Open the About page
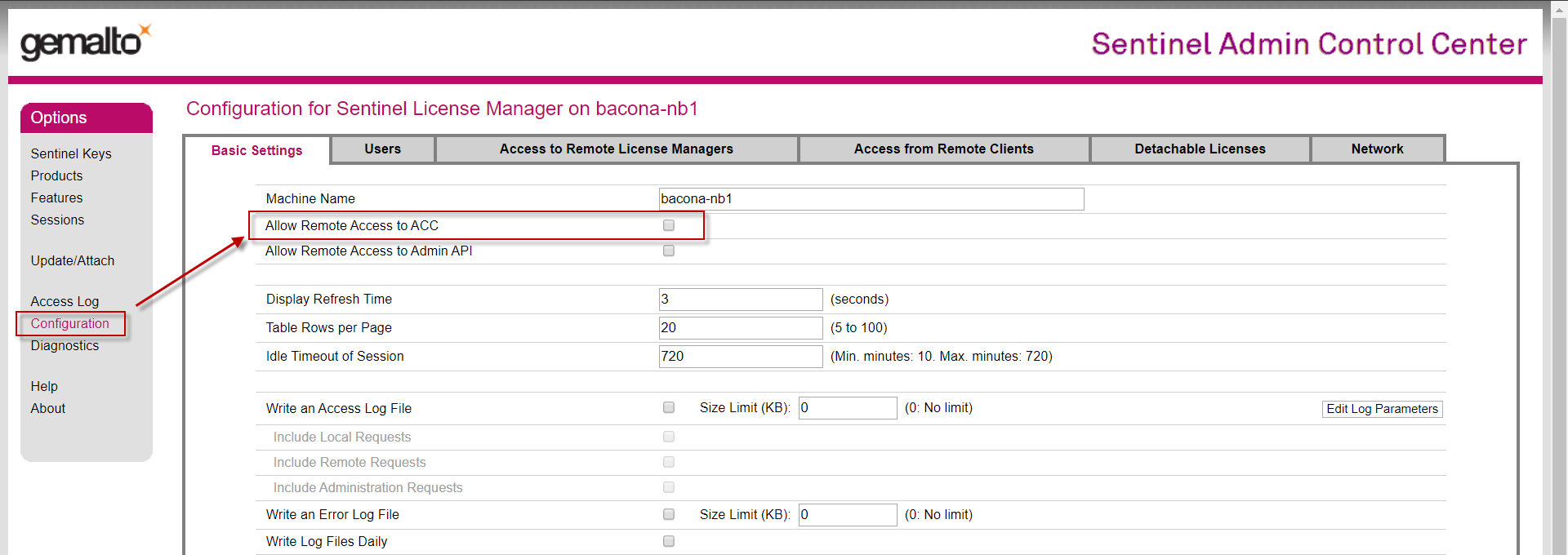 [x=48, y=408]
